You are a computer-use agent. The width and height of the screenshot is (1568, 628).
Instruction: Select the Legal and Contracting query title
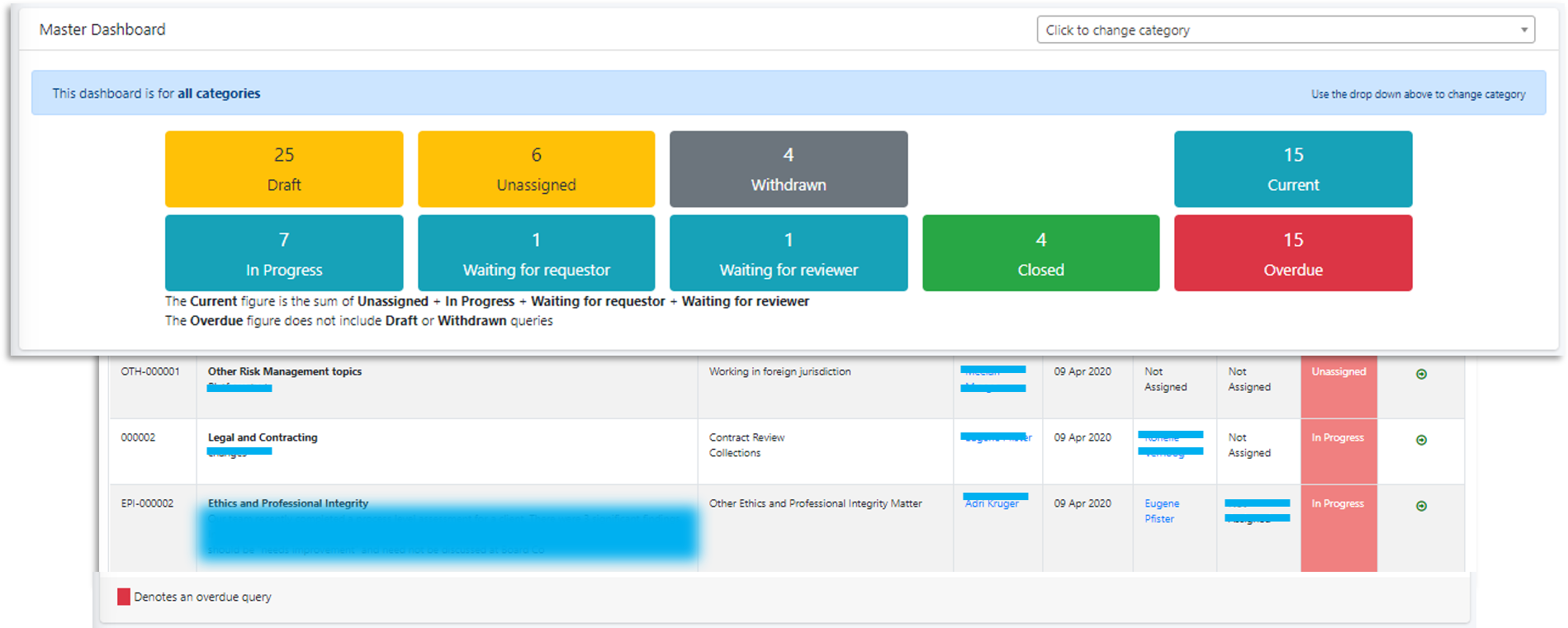[x=263, y=437]
